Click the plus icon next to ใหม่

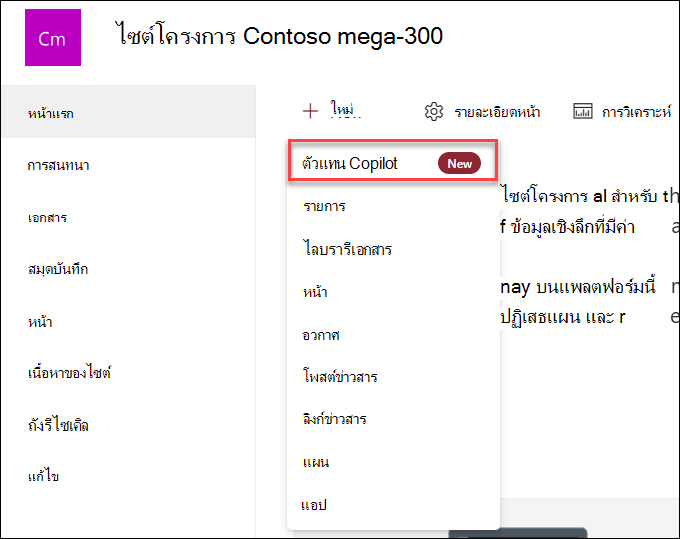pos(310,111)
